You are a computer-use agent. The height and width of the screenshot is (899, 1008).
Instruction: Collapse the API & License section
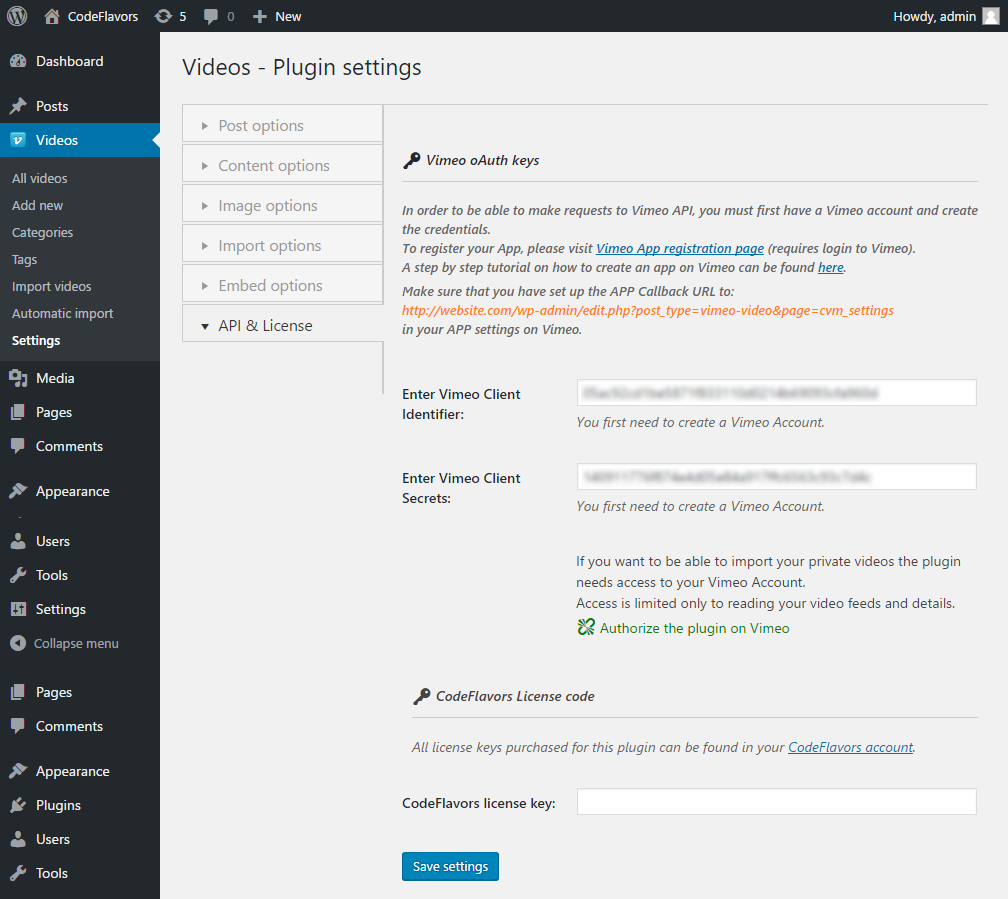pos(282,325)
